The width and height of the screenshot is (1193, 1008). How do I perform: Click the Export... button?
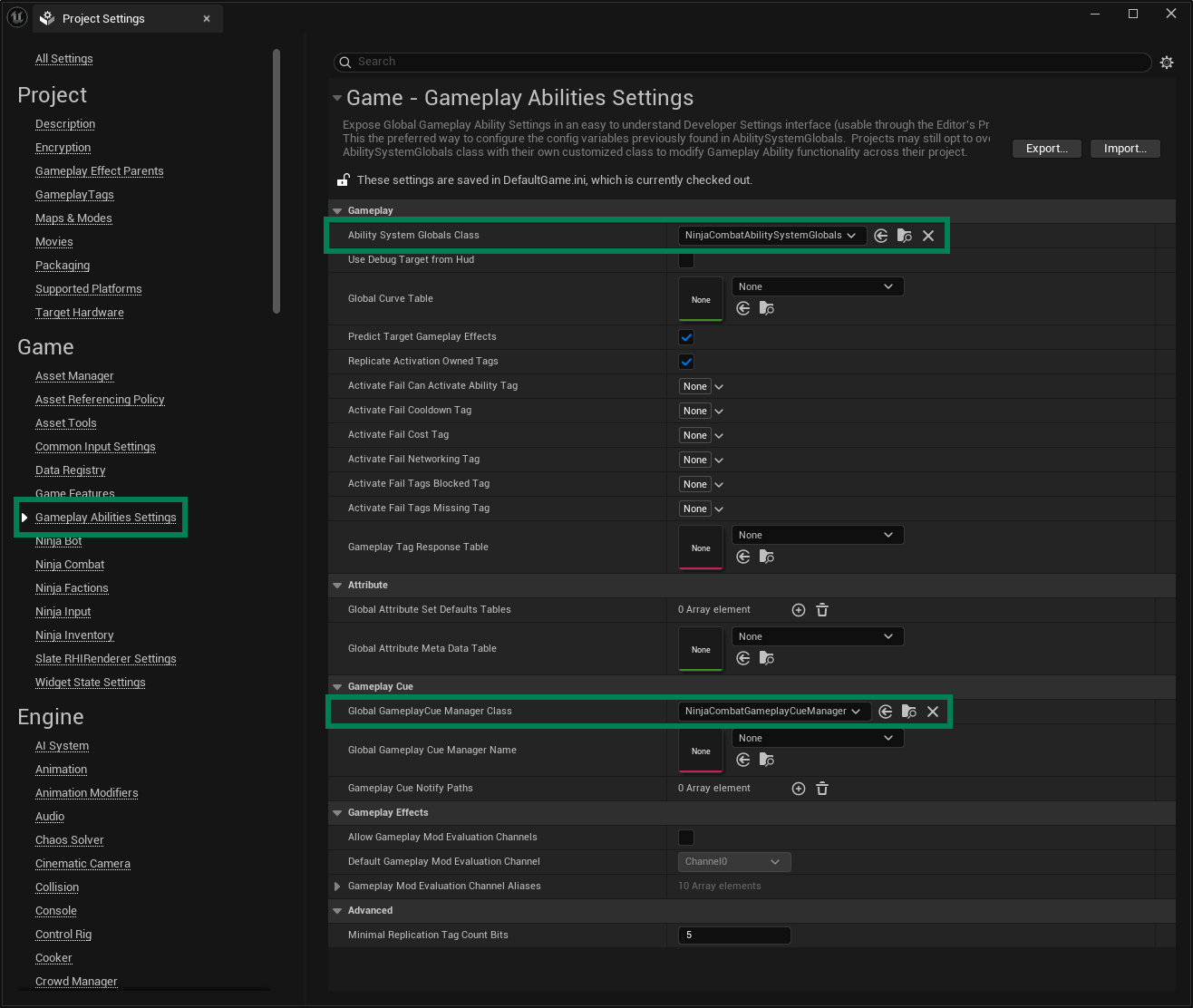click(x=1046, y=149)
